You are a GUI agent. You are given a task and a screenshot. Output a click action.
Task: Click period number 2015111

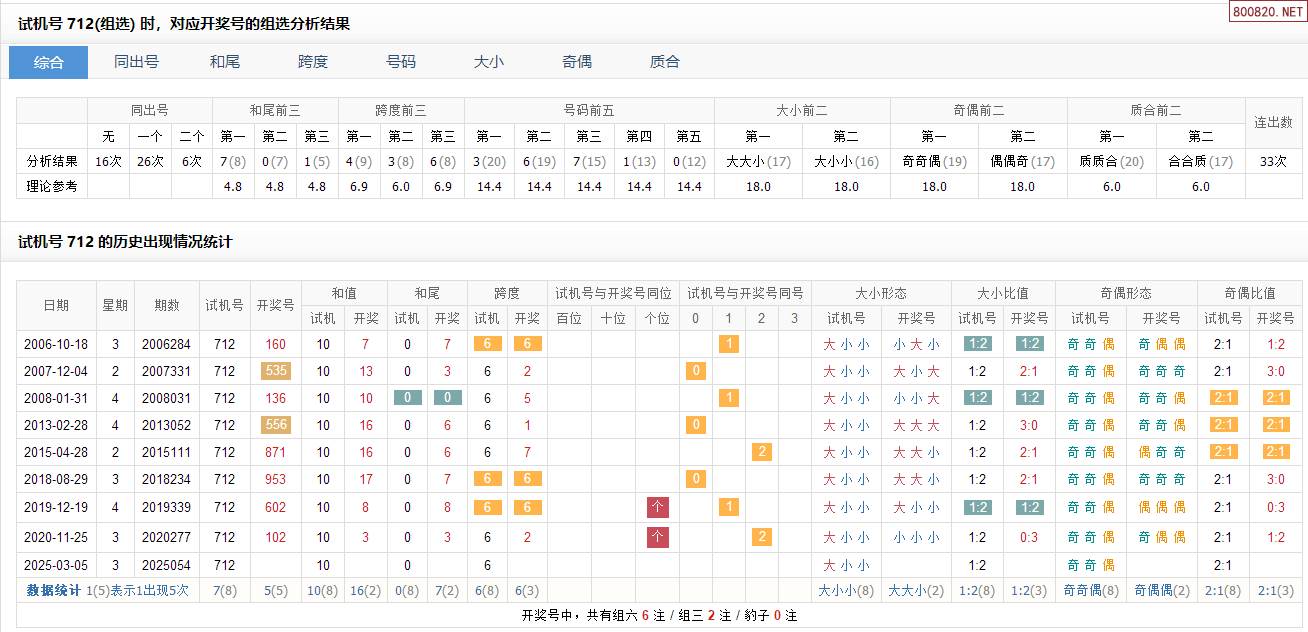[x=166, y=452]
